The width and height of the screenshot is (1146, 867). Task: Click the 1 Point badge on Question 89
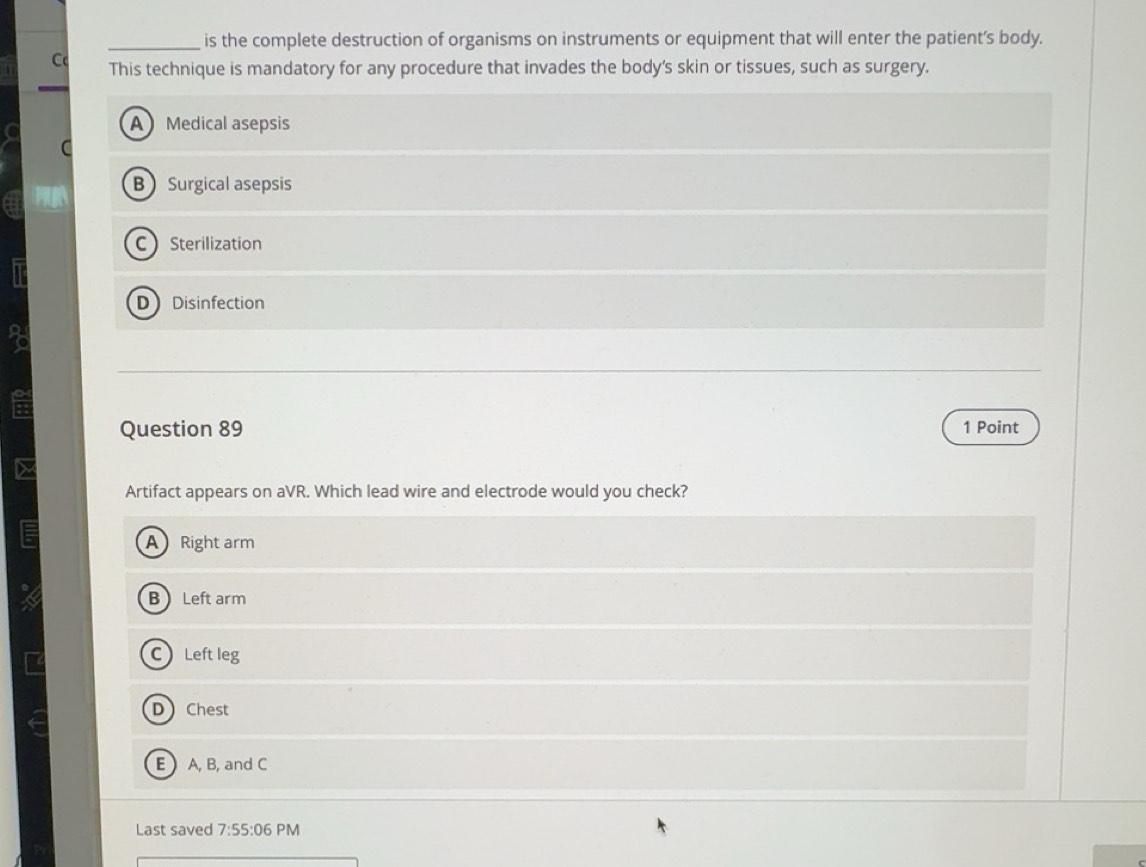pyautogui.click(x=989, y=427)
